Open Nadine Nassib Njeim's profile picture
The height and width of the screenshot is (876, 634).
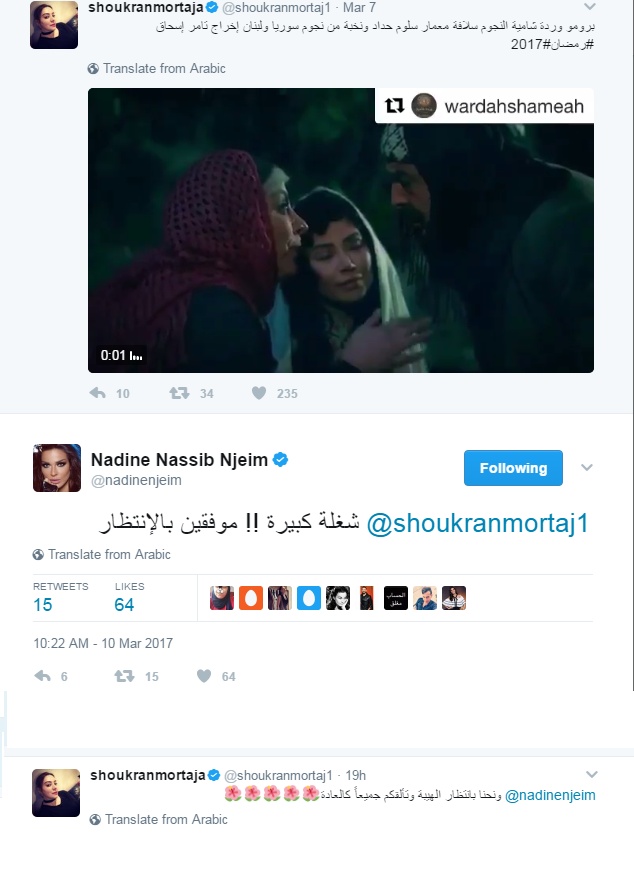(57, 468)
